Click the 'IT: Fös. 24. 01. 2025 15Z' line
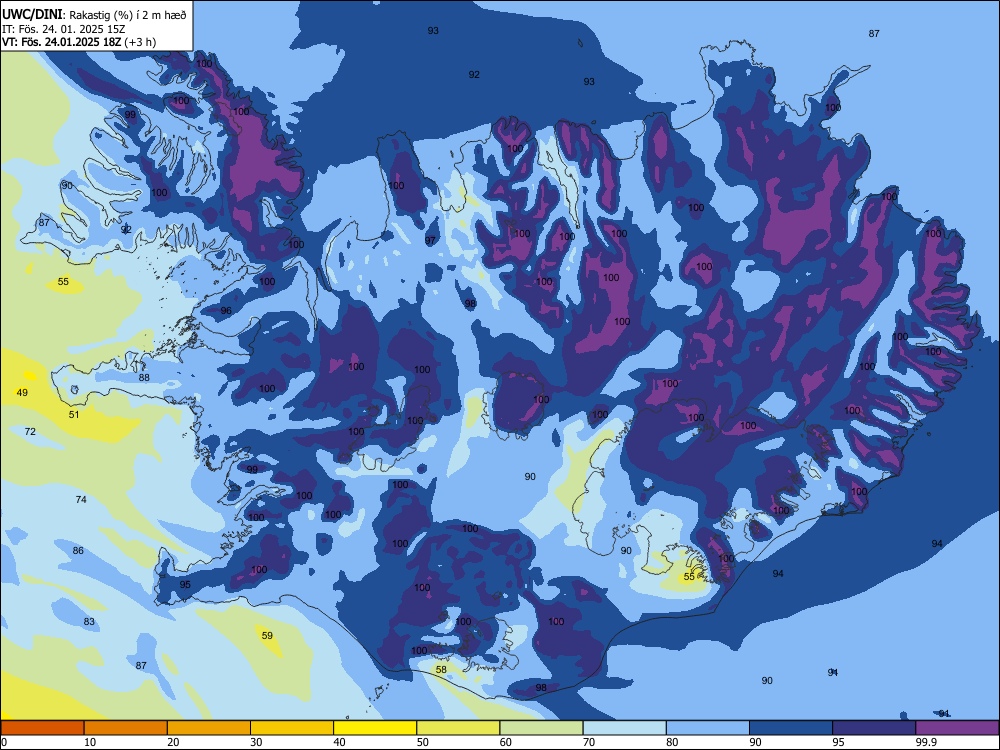Image resolution: width=1000 pixels, height=750 pixels. click(63, 29)
